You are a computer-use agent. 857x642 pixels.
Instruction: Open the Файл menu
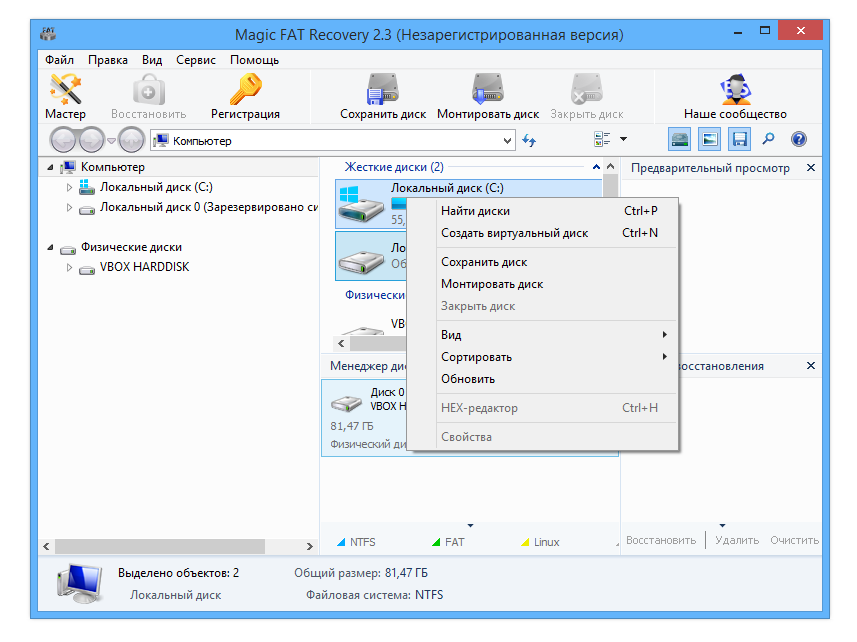point(59,60)
